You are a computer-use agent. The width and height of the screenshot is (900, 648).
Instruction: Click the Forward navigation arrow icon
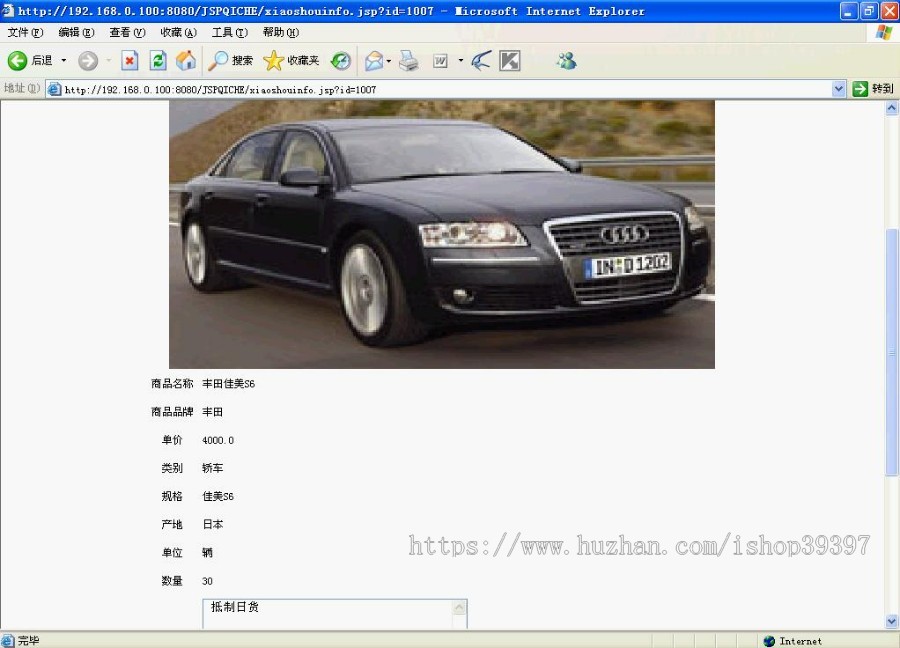point(88,60)
